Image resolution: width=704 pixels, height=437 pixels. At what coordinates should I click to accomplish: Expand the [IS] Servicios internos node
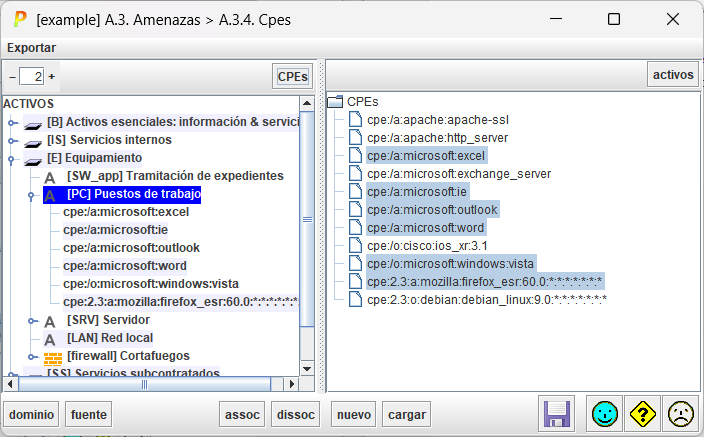[x=13, y=141]
